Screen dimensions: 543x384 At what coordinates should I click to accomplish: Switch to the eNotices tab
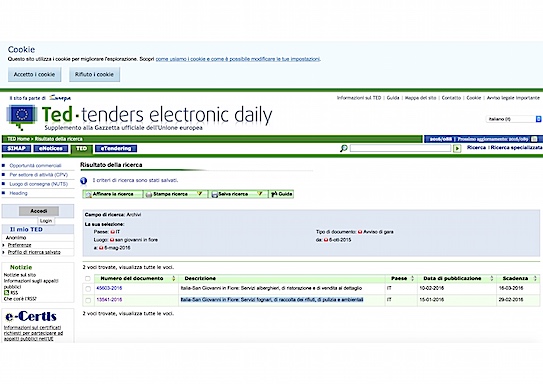click(x=51, y=149)
